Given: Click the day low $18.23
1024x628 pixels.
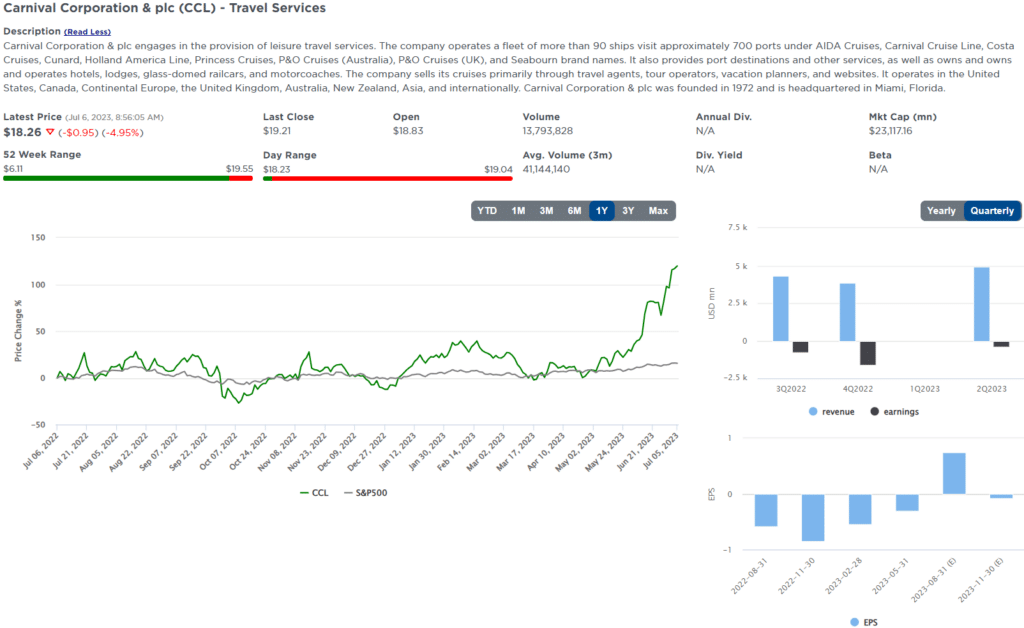Looking at the screenshot, I should pos(277,169).
